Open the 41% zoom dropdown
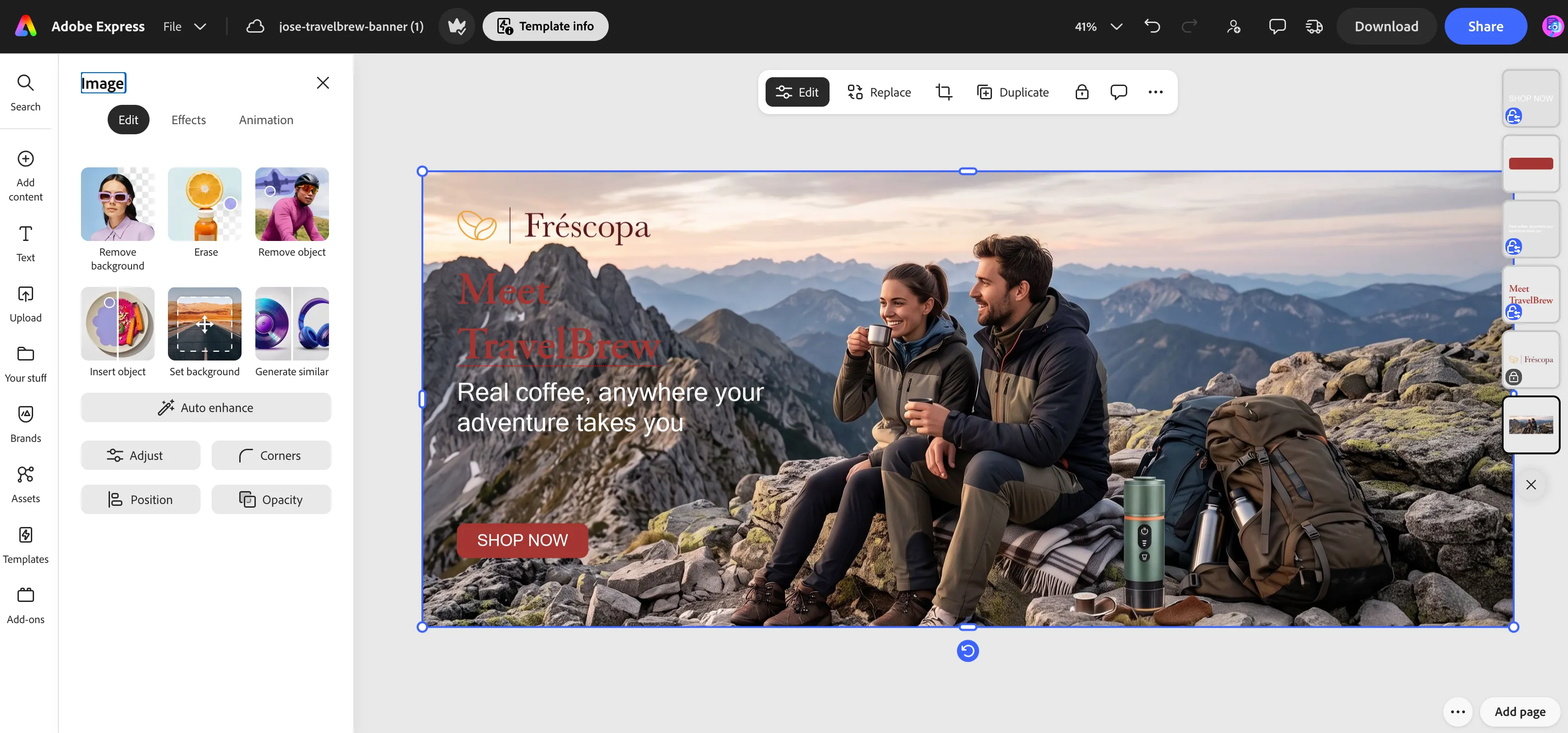Image resolution: width=1568 pixels, height=733 pixels. 1098,26
